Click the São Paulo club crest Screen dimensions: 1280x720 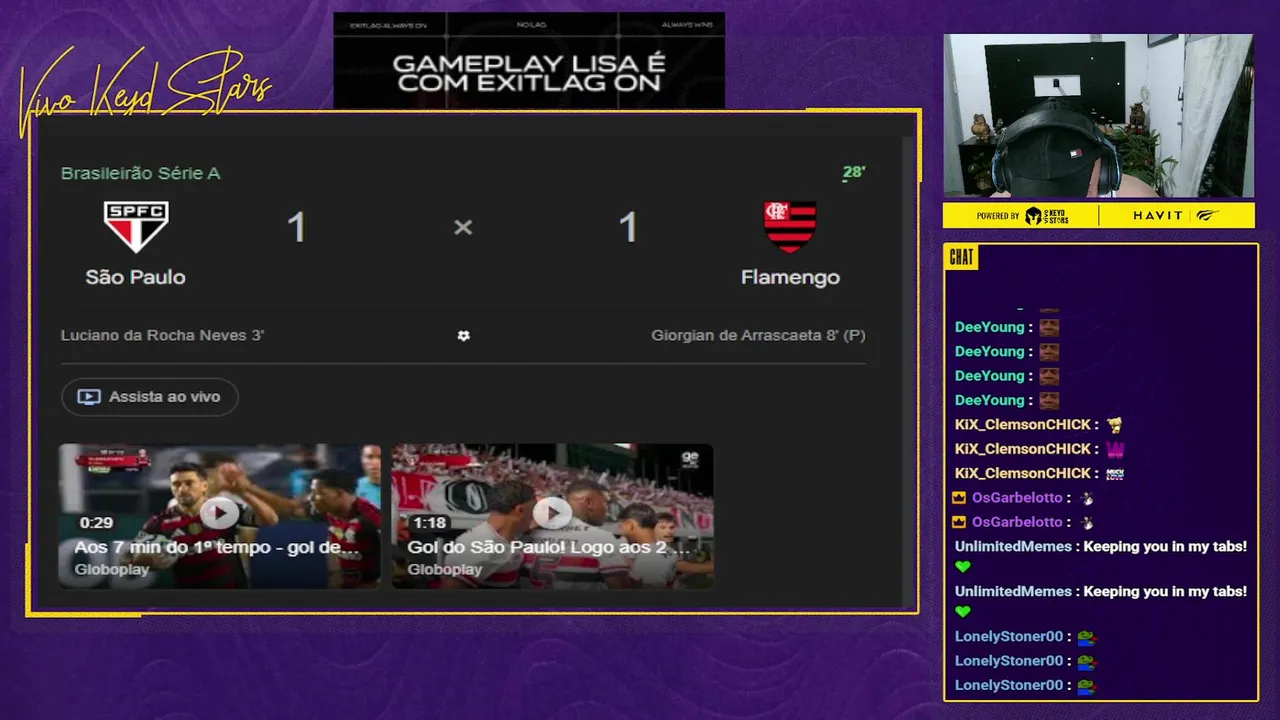click(136, 227)
